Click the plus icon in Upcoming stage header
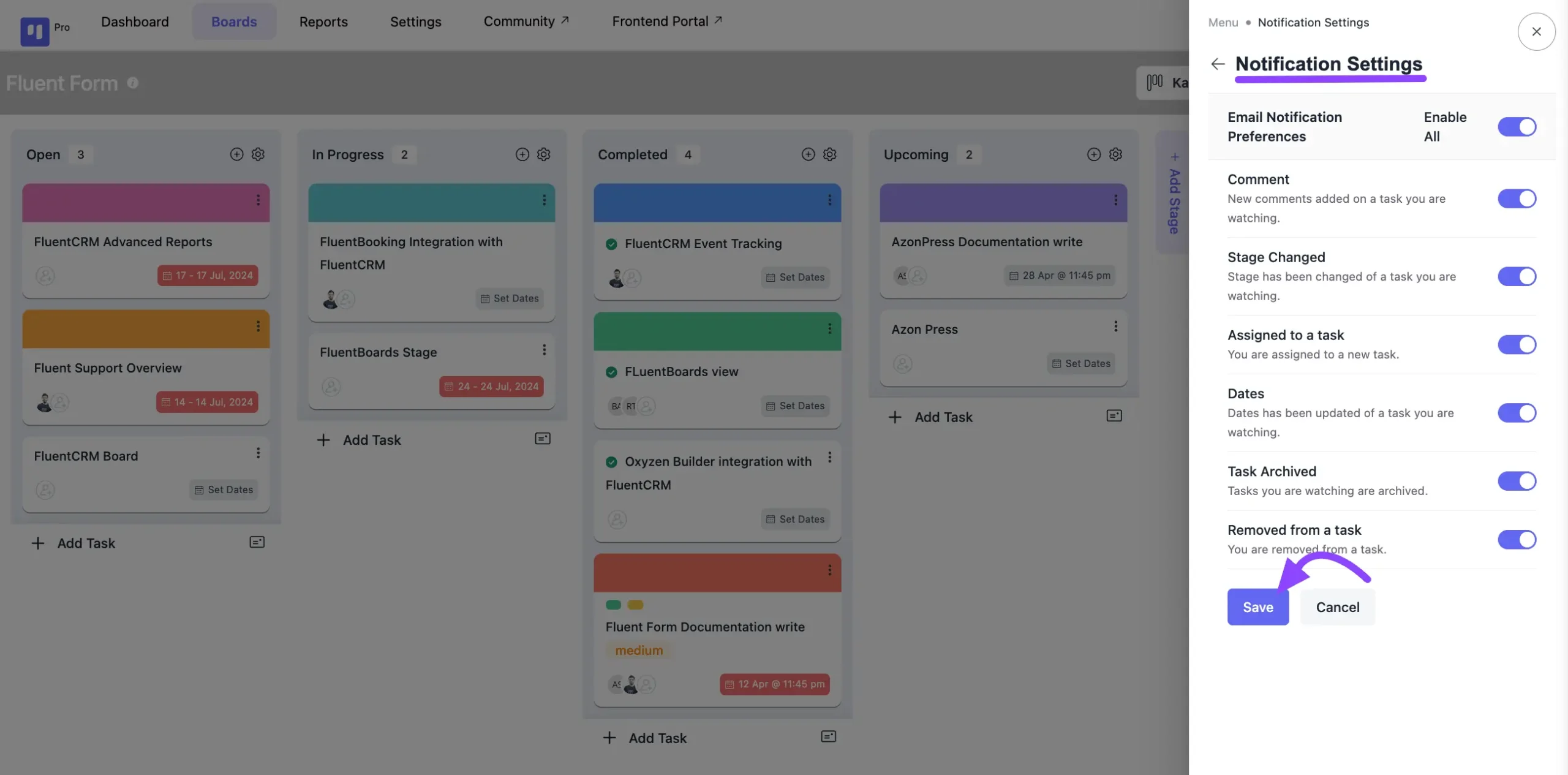 click(1094, 154)
